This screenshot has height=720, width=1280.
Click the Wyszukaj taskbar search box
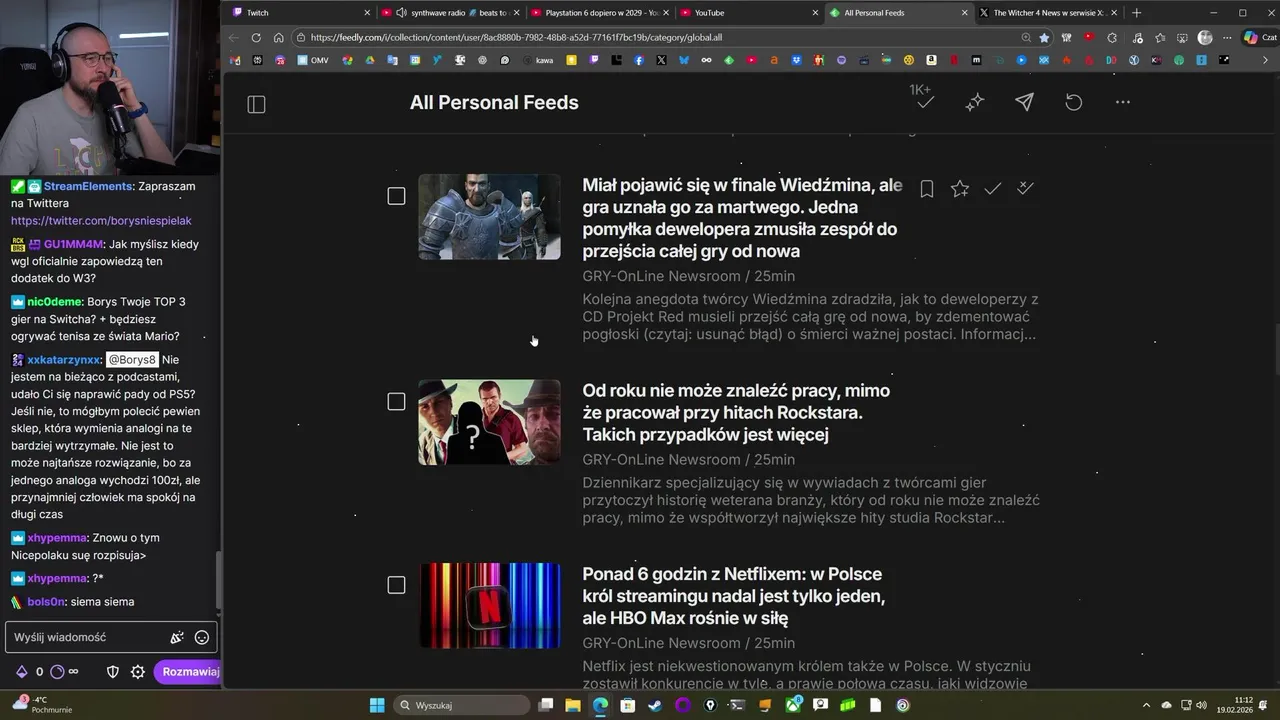pyautogui.click(x=461, y=705)
